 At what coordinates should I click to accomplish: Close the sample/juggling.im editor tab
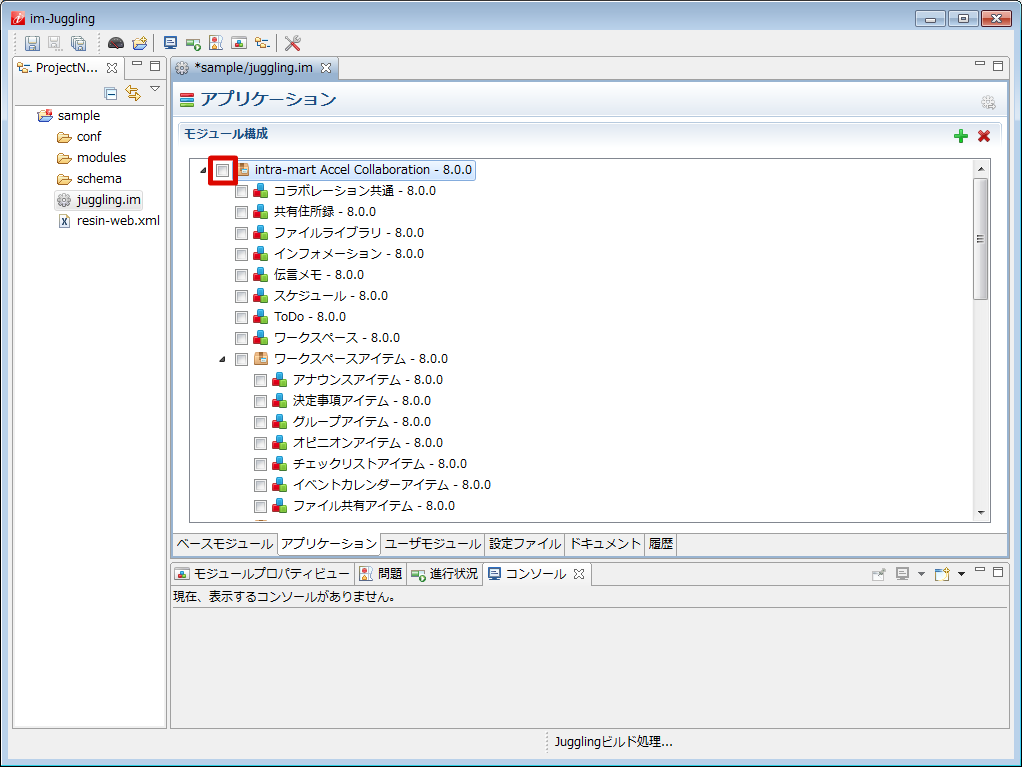pos(326,68)
